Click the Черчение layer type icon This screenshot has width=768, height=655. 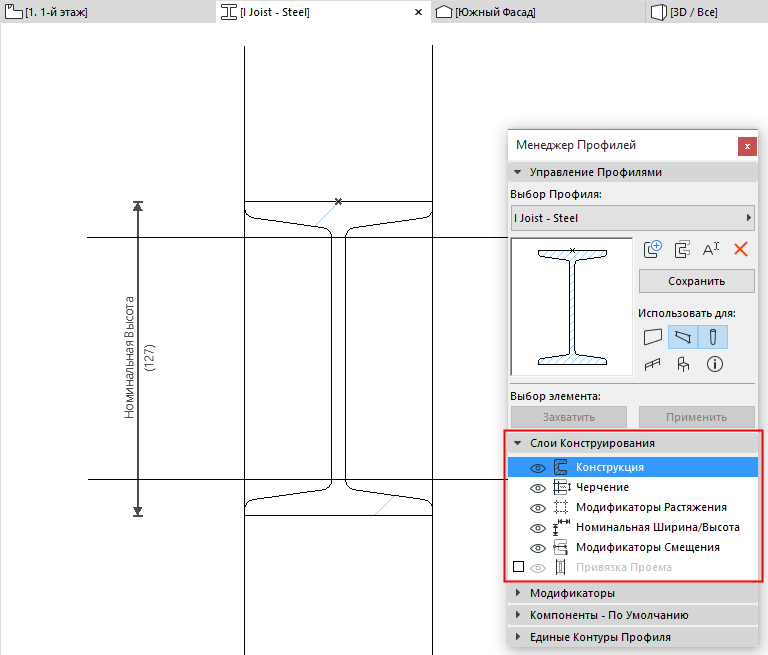561,487
